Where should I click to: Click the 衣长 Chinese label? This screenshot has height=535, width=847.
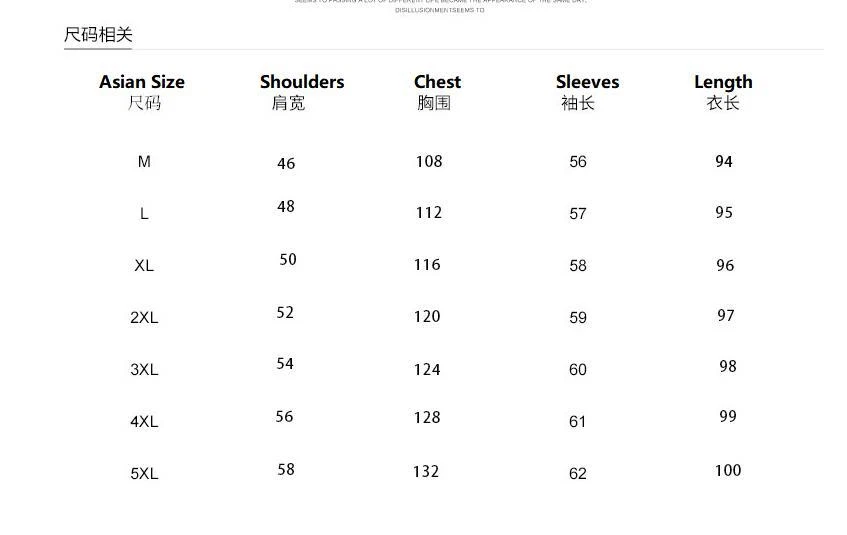click(x=722, y=103)
